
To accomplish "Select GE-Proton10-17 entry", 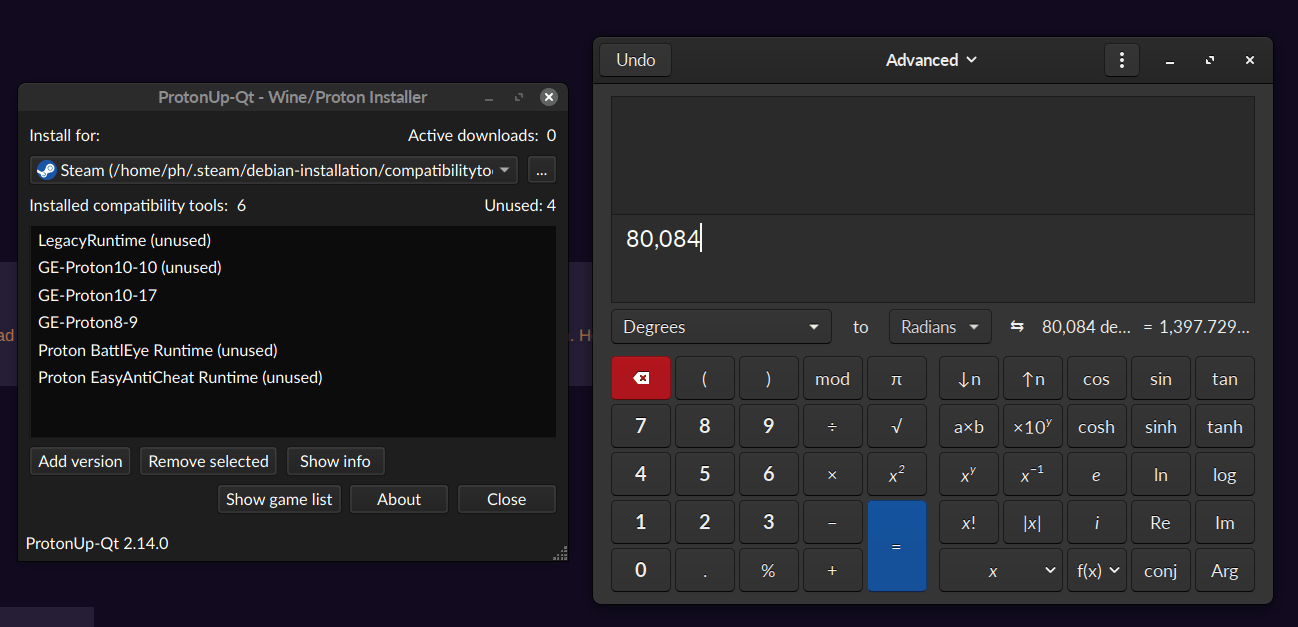I will 293,295.
